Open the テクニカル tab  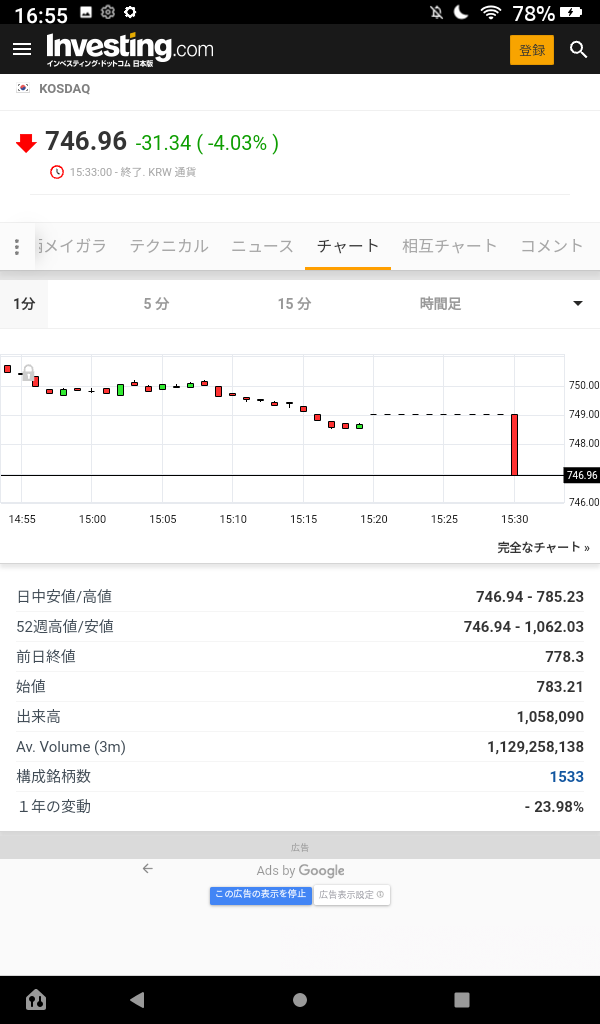[x=169, y=246]
